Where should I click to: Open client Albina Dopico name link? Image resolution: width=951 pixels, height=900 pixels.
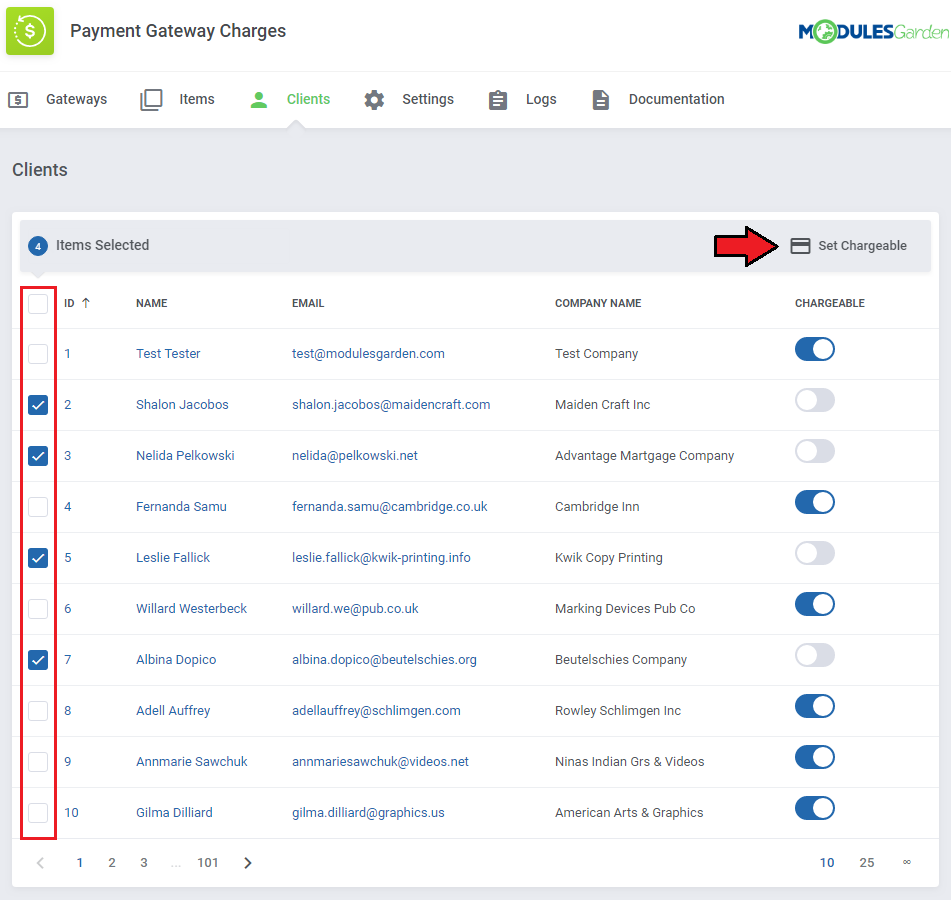176,659
